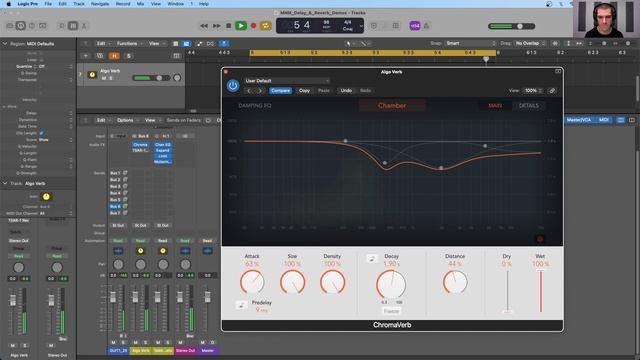Screen dimensions: 640x360
Task: Toggle the Bus 6 send enable checkbox
Action: pos(125,207)
